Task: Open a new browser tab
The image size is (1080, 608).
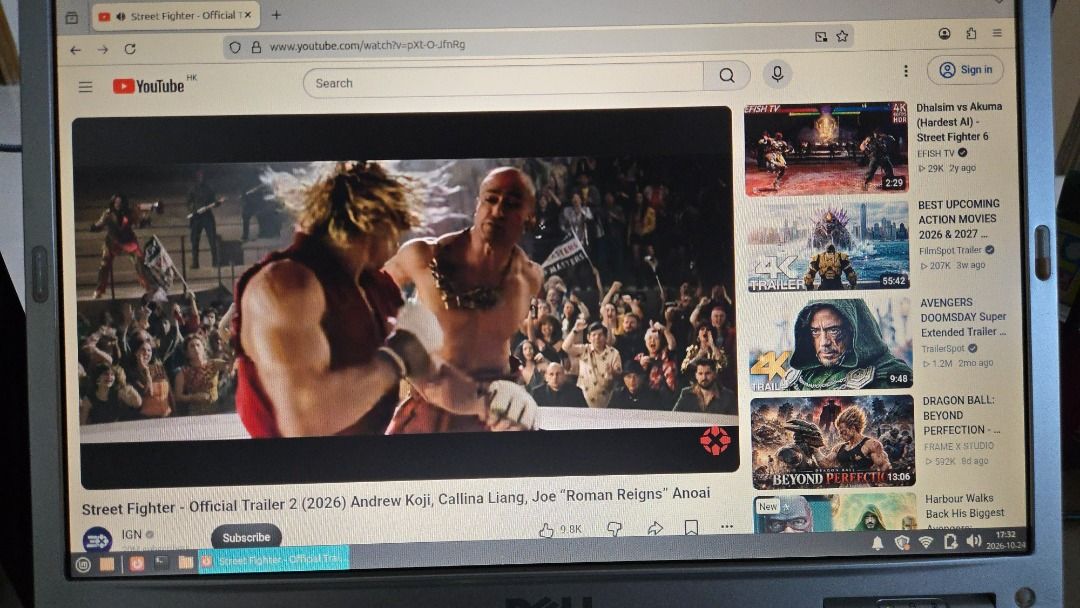Action: 276,14
